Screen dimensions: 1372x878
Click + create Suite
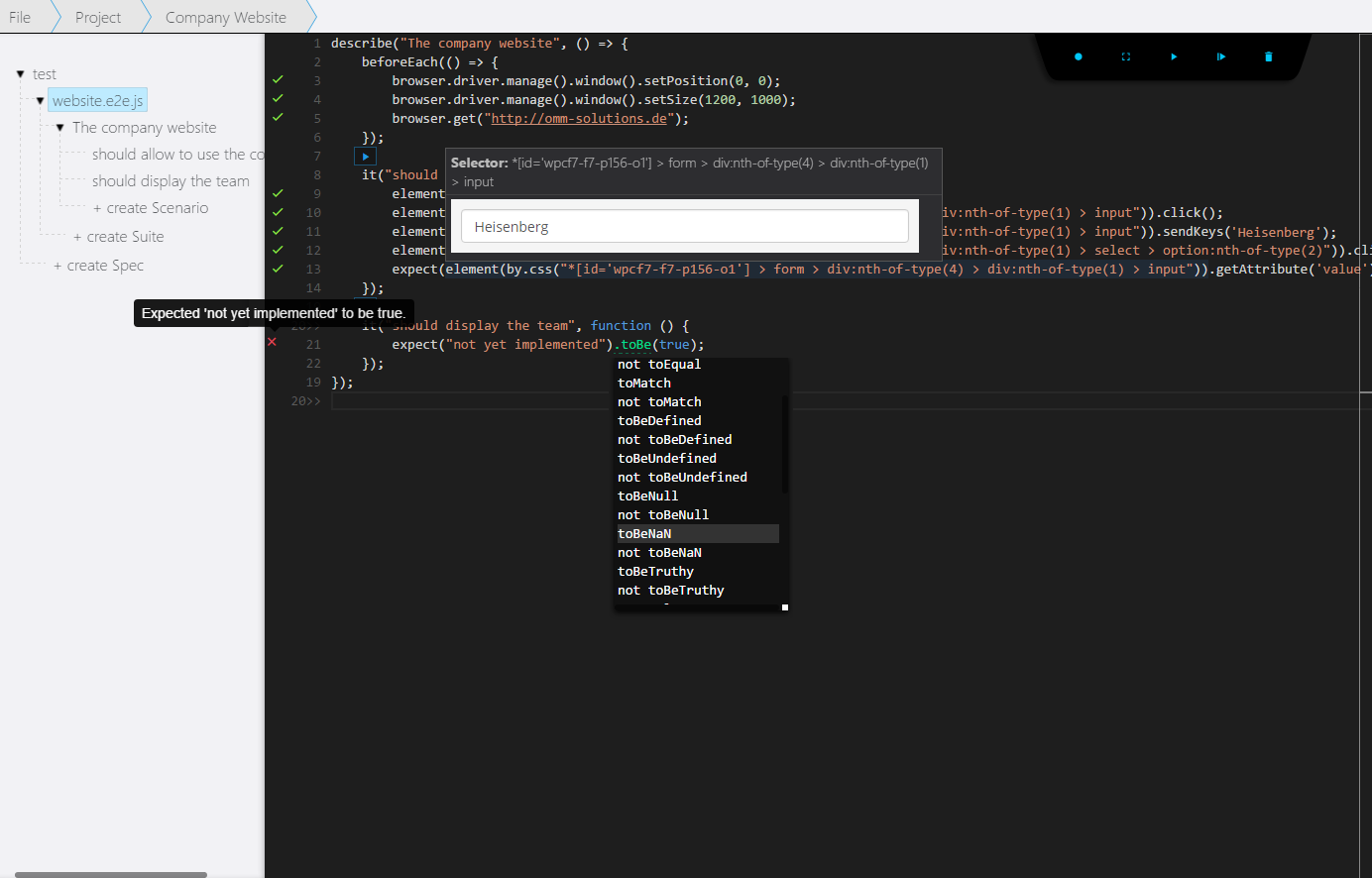(x=119, y=237)
